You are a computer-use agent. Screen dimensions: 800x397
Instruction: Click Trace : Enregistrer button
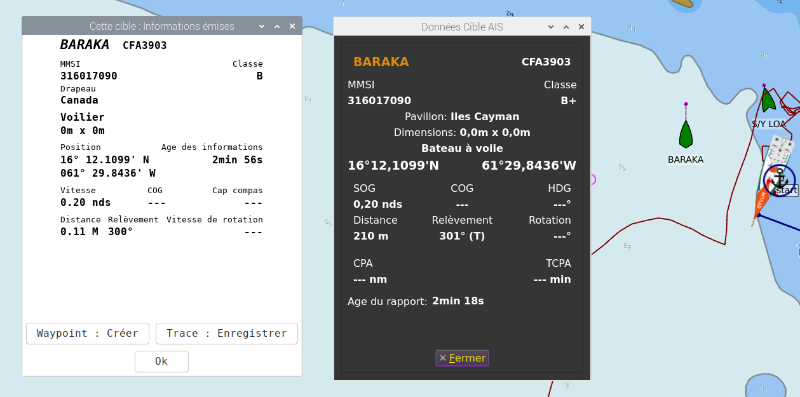pyautogui.click(x=227, y=334)
